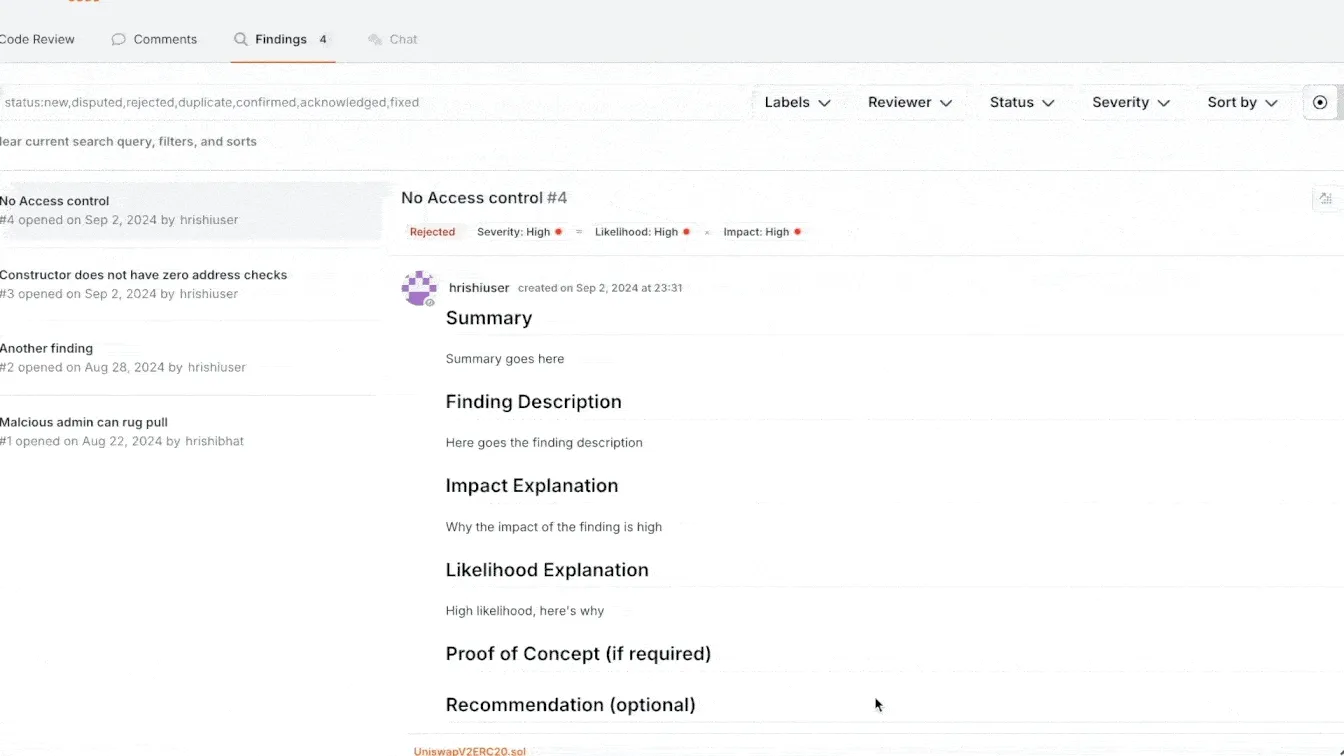
Task: Switch to the Code Review tab
Action: 37,40
